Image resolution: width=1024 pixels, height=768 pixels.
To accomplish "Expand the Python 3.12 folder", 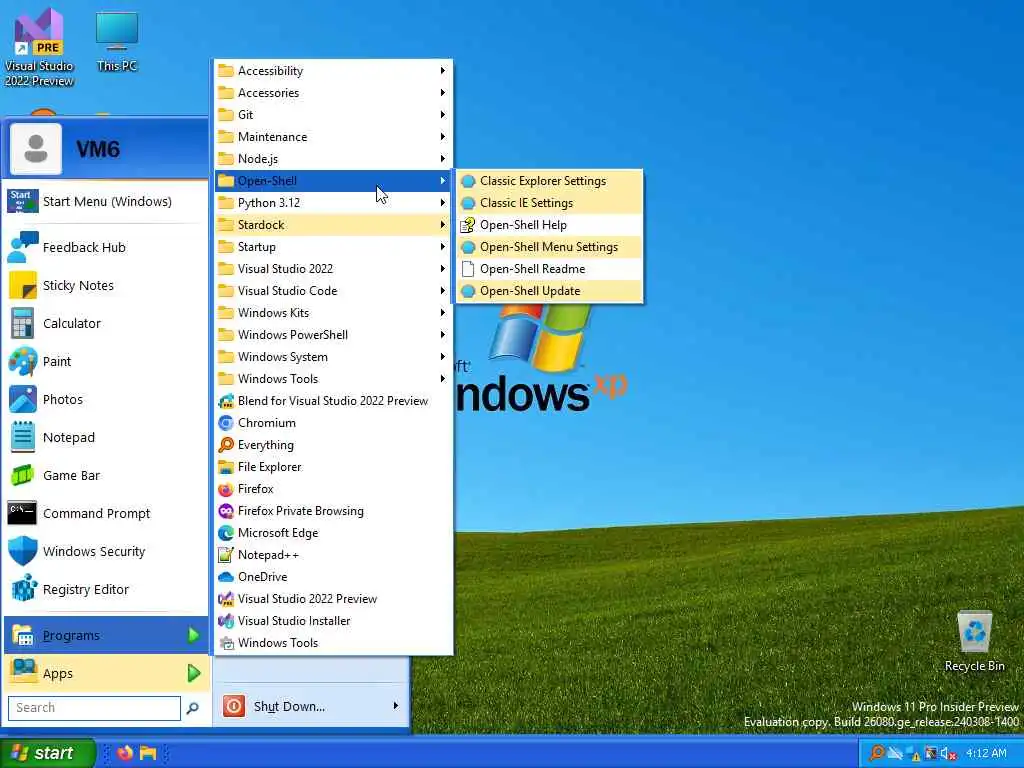I will 334,202.
